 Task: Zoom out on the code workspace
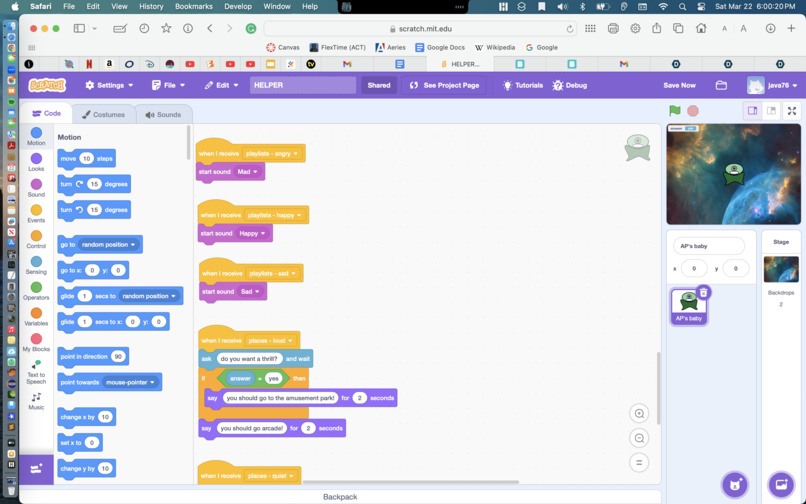click(639, 438)
